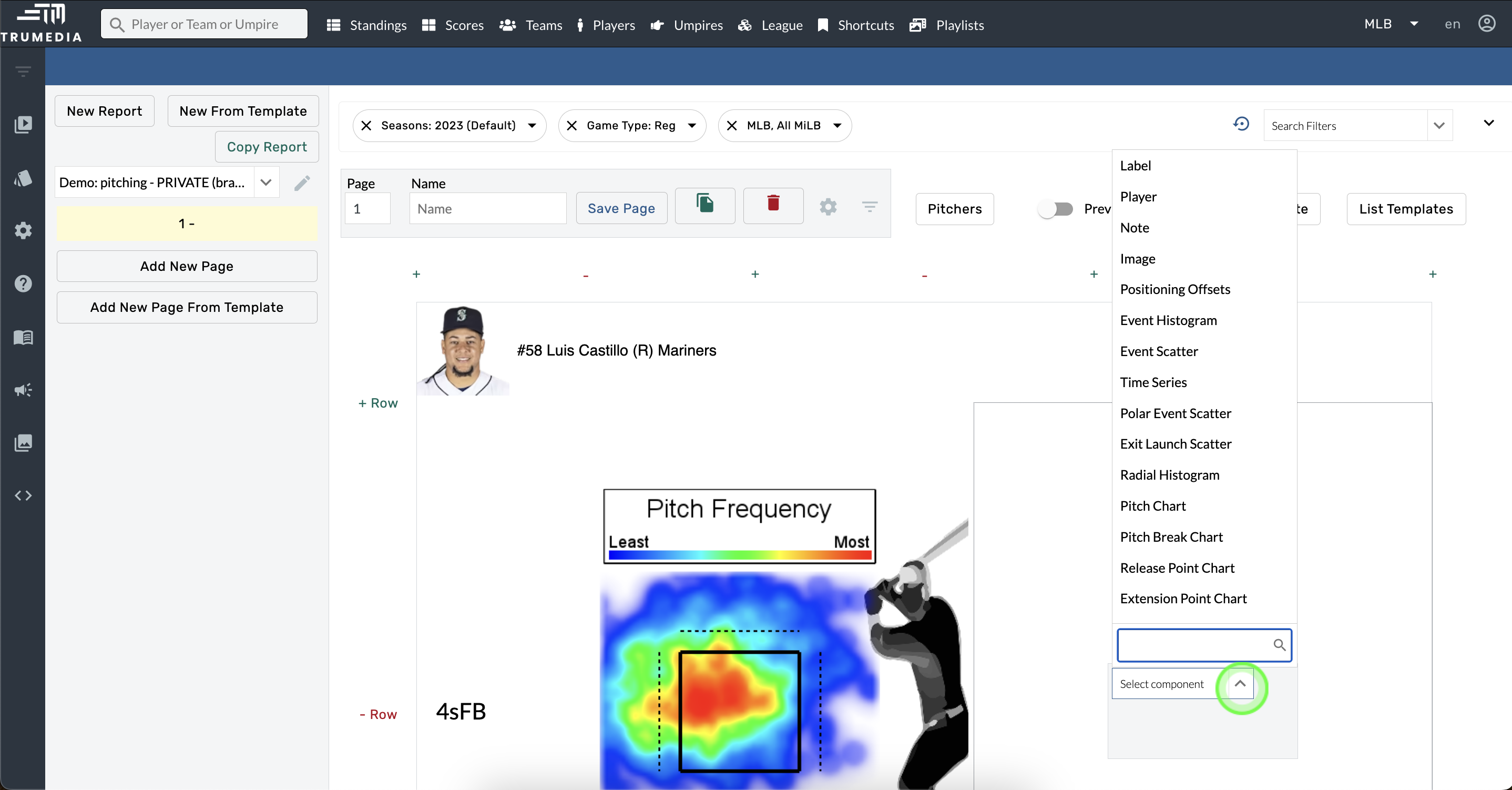Select Pitch Break Chart from component list
This screenshot has width=1512, height=790.
point(1171,537)
